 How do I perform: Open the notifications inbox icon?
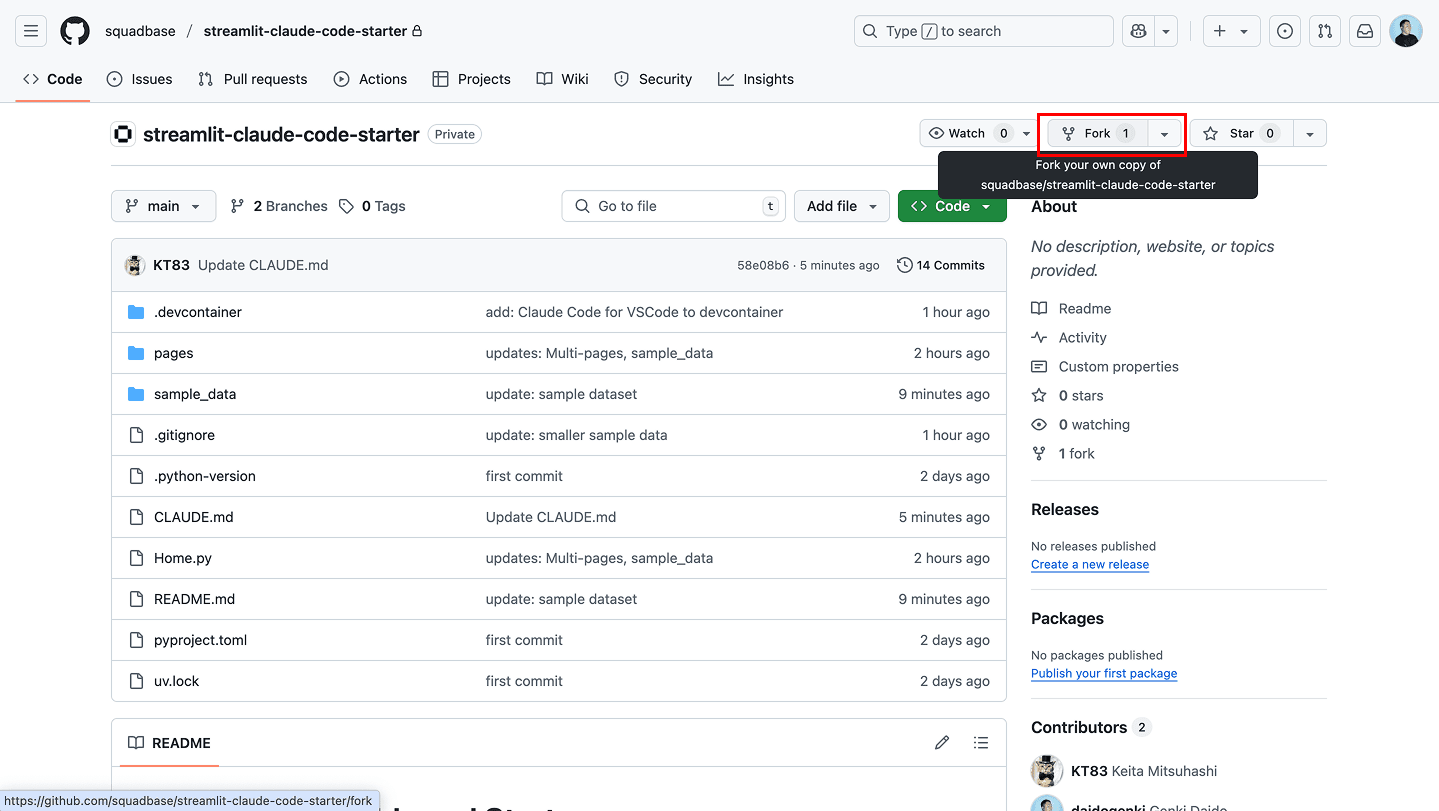pos(1364,31)
